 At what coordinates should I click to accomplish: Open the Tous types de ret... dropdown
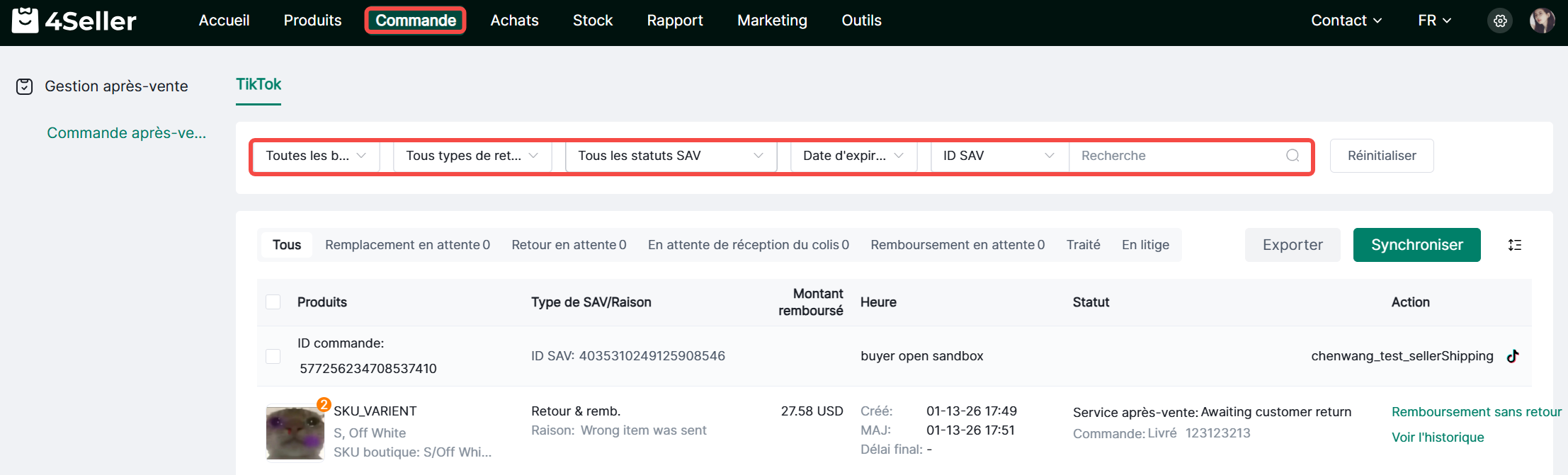coord(472,156)
